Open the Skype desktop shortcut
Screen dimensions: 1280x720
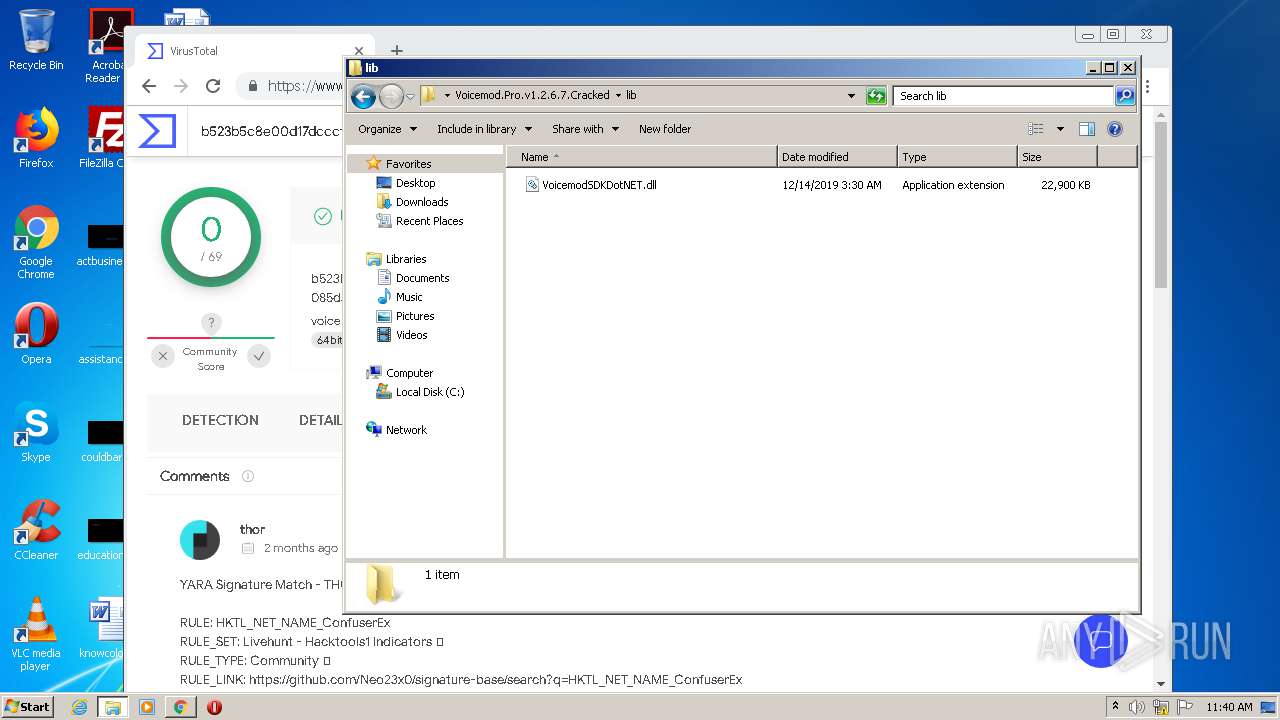click(36, 432)
